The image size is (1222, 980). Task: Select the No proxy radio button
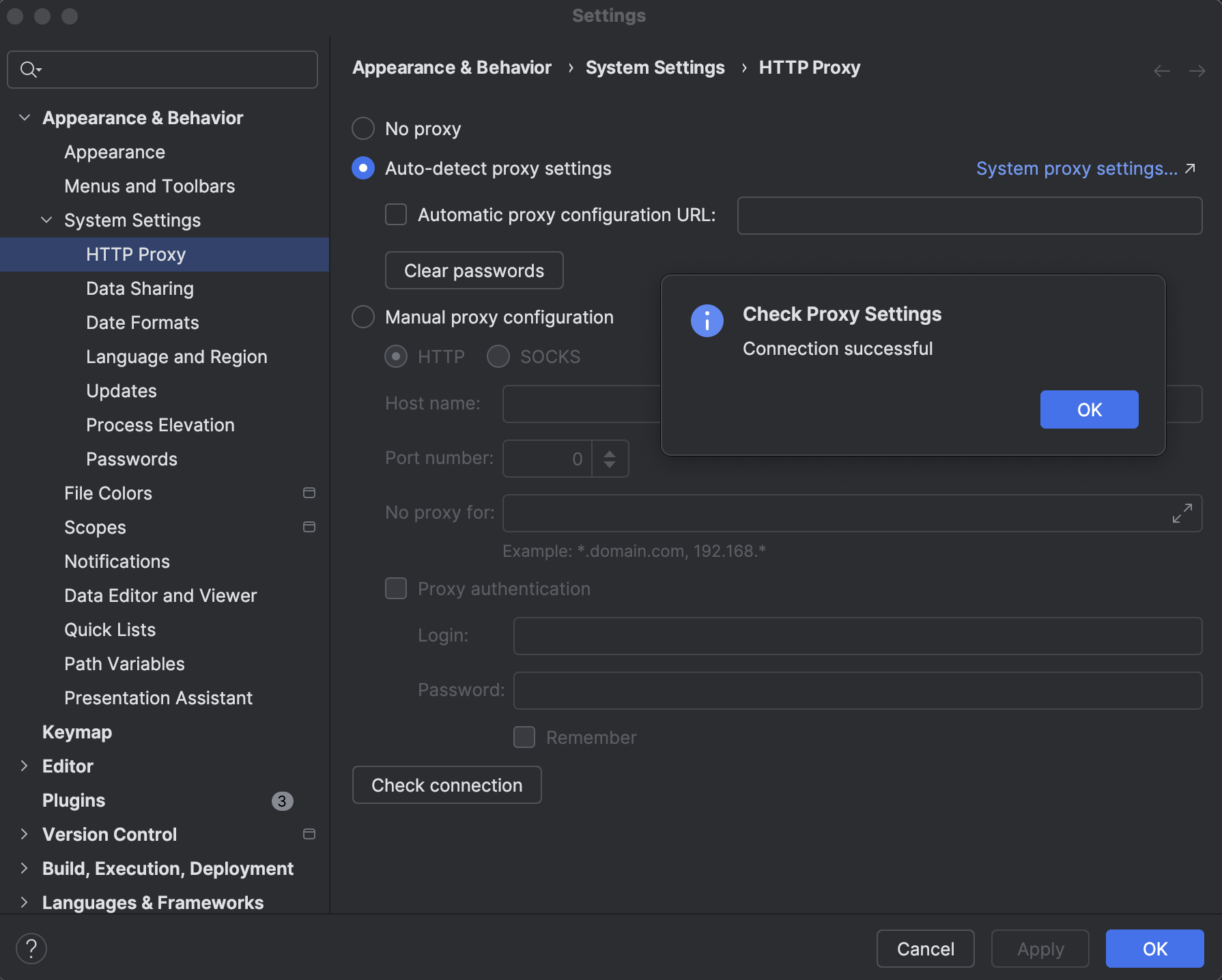point(363,128)
